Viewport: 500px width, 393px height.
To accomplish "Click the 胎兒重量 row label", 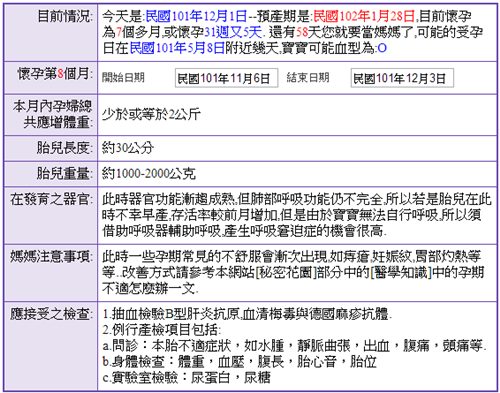I will pyautogui.click(x=64, y=173).
